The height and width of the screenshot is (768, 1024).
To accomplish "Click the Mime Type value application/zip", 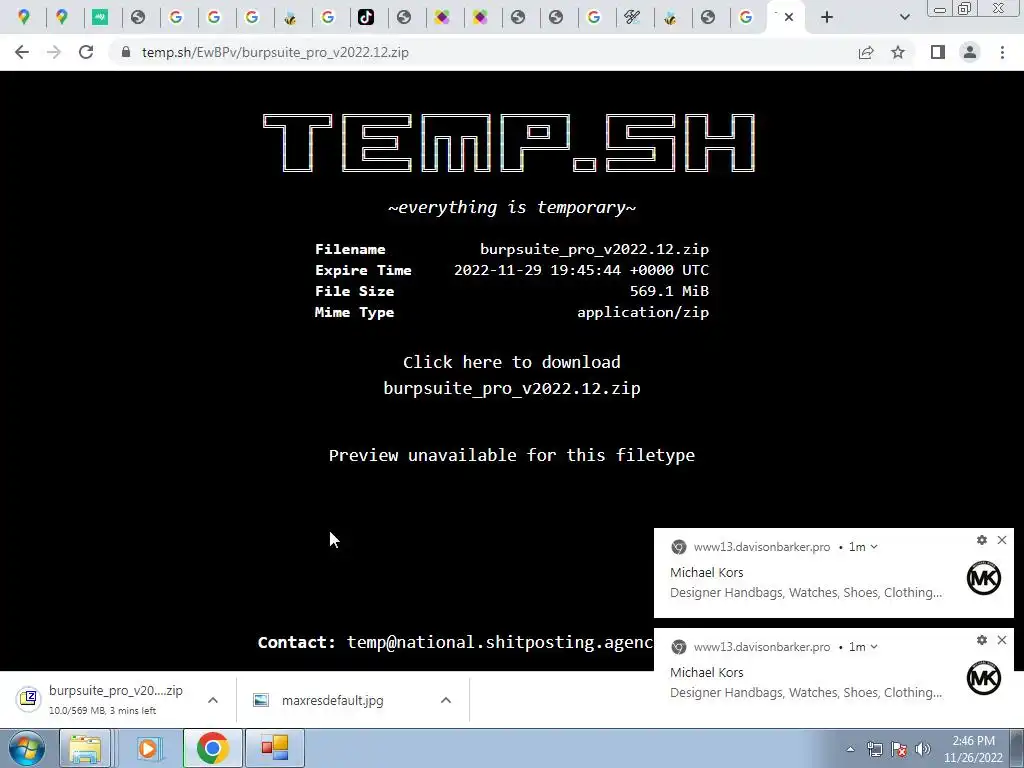I will [643, 312].
